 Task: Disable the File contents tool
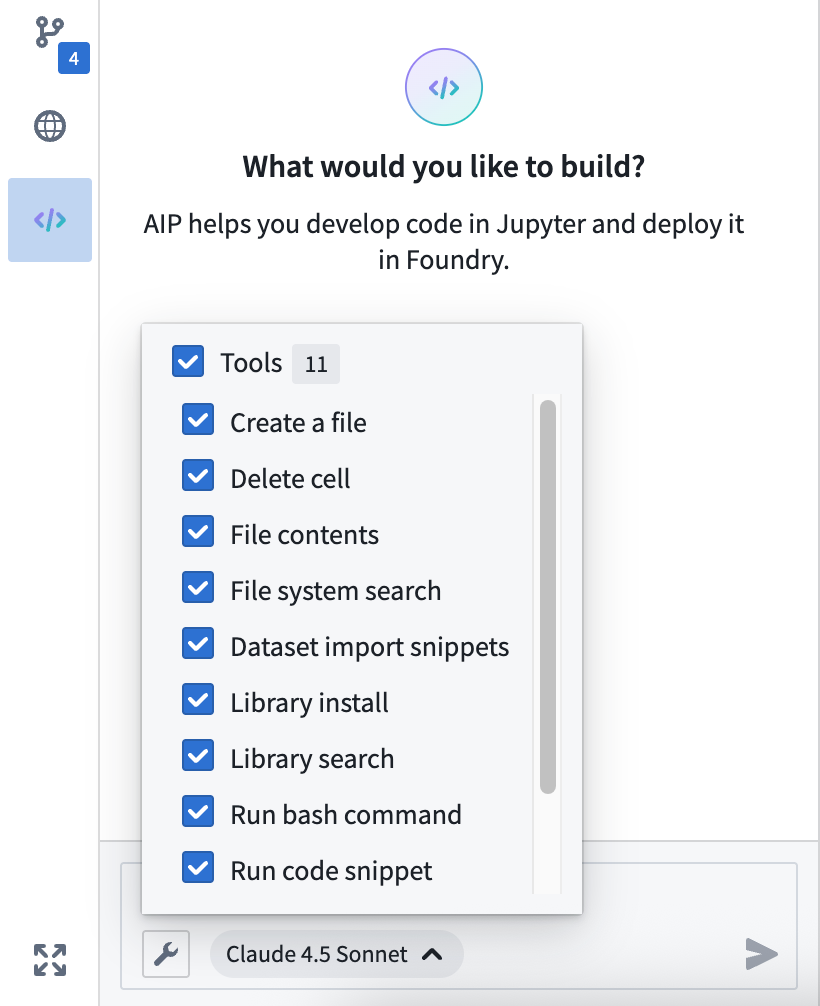pos(198,531)
